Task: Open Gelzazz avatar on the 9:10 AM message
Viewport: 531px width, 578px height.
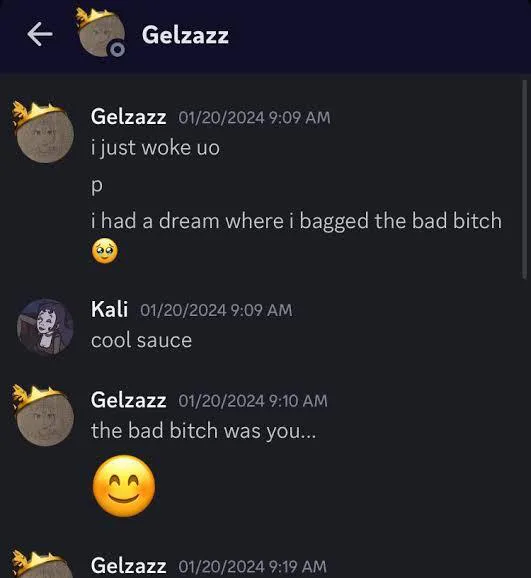Action: pyautogui.click(x=44, y=416)
